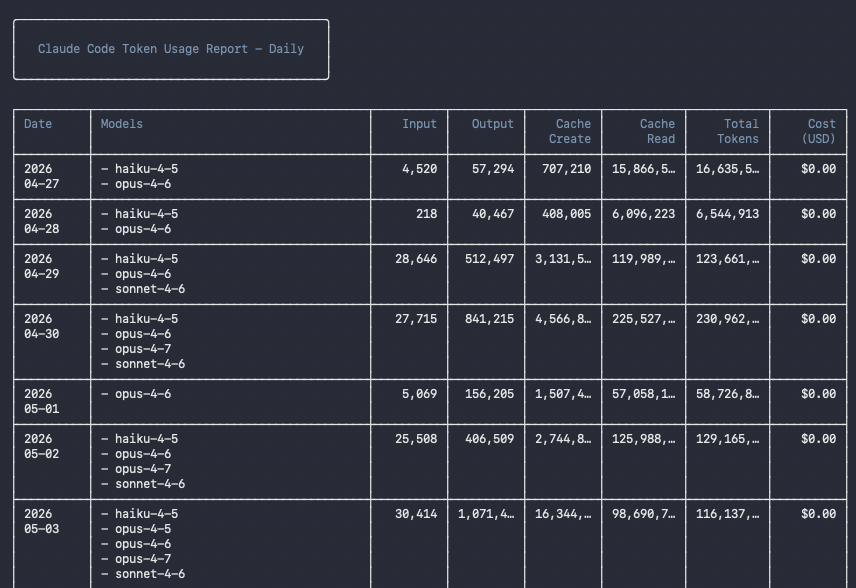Click the truncated total tokens value 230,962,…

click(x=728, y=319)
